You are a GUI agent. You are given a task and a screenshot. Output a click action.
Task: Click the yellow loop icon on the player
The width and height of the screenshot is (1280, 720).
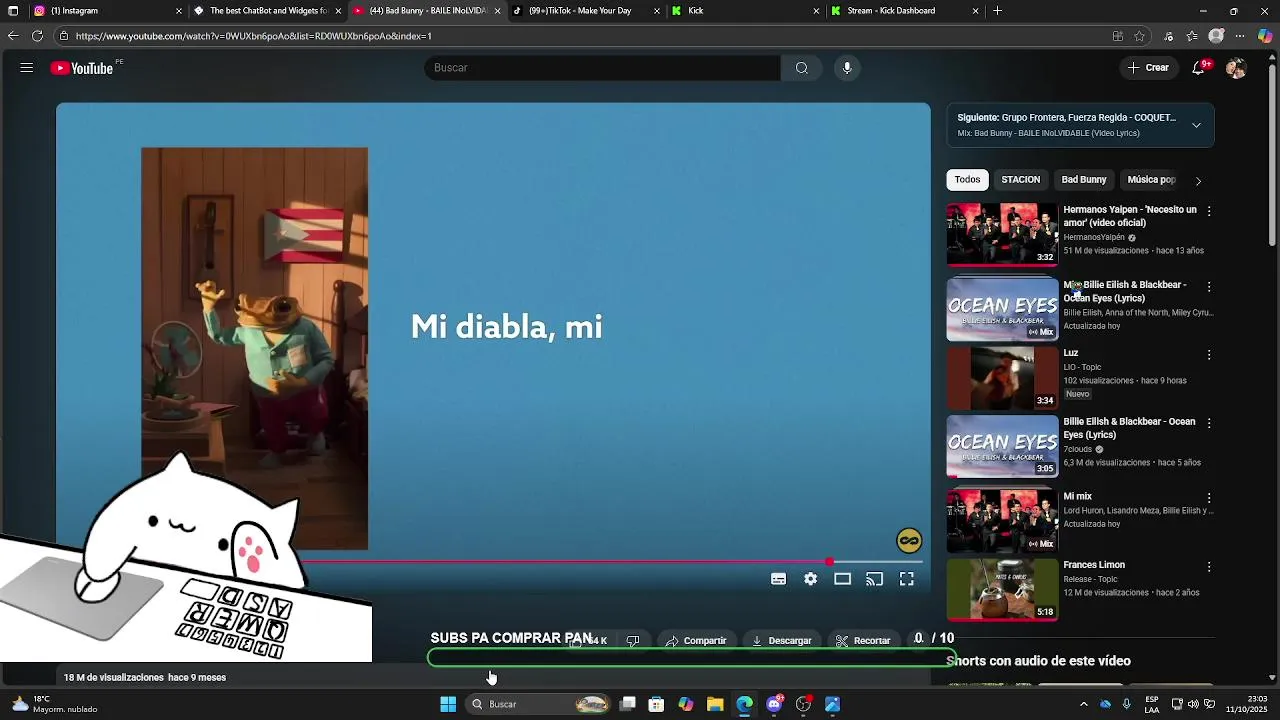tap(909, 541)
